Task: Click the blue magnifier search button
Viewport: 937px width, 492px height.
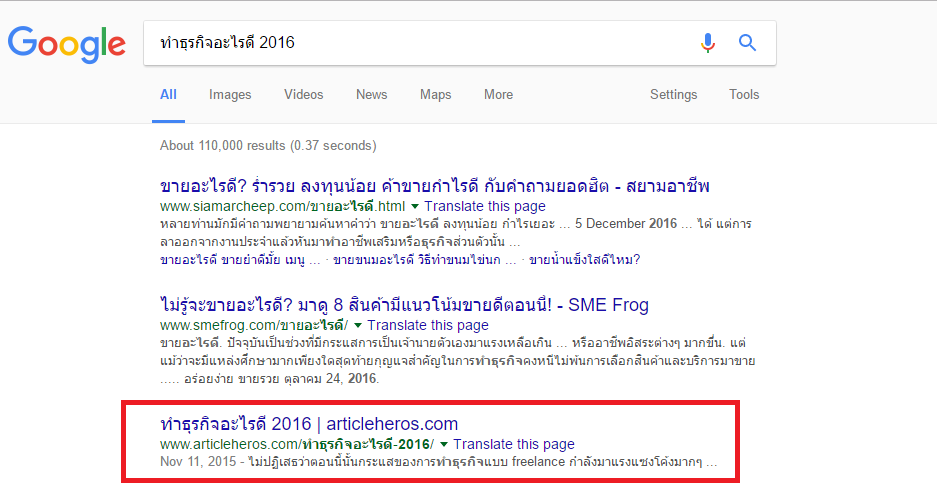Action: 747,43
